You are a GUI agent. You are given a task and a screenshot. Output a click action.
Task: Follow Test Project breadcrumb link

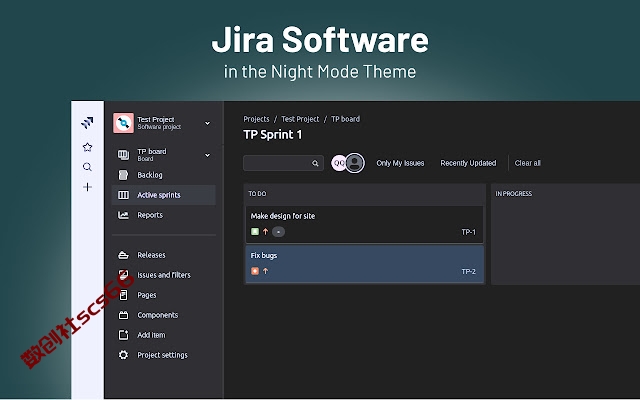pyautogui.click(x=300, y=119)
